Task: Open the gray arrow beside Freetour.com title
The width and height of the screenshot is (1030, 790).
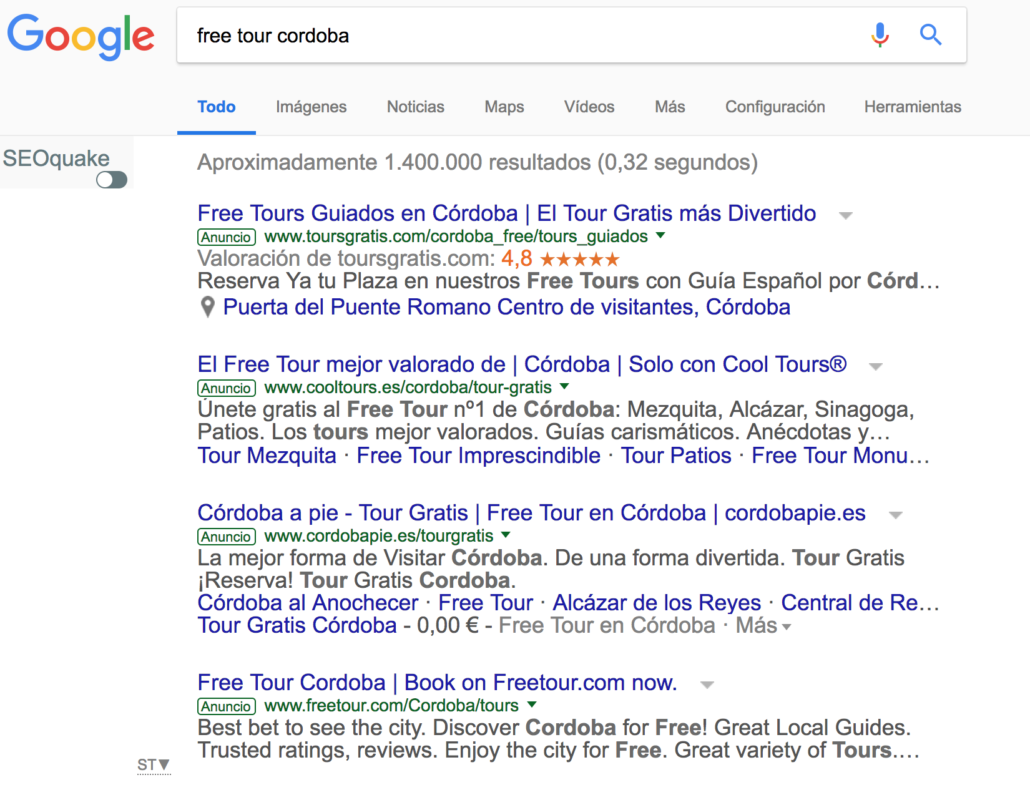Action: [707, 685]
